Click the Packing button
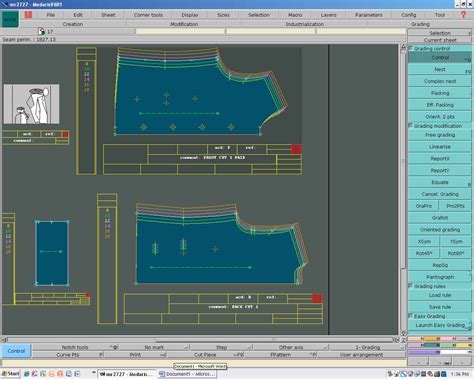 click(x=440, y=93)
